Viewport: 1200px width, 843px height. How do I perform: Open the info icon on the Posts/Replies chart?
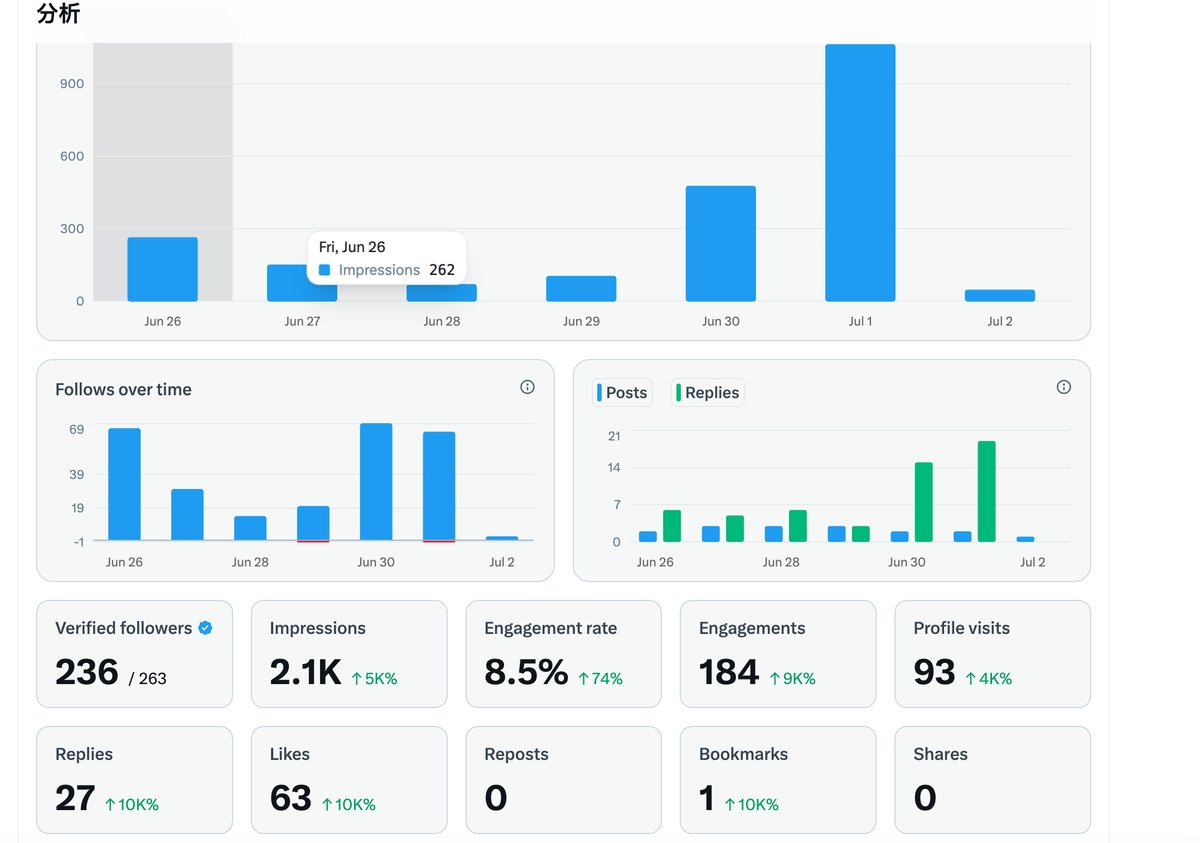1064,387
